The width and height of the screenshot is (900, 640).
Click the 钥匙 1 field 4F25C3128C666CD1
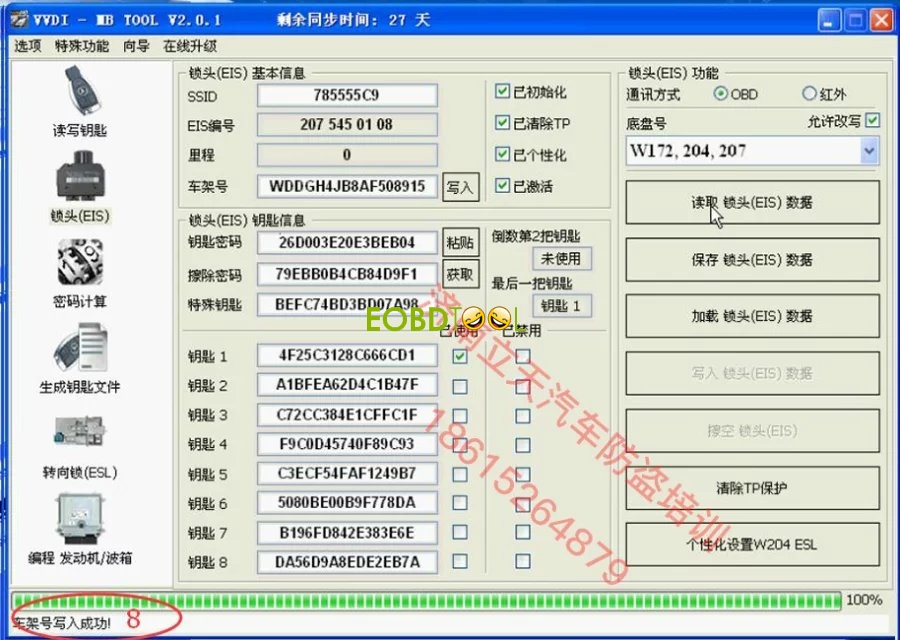(347, 355)
